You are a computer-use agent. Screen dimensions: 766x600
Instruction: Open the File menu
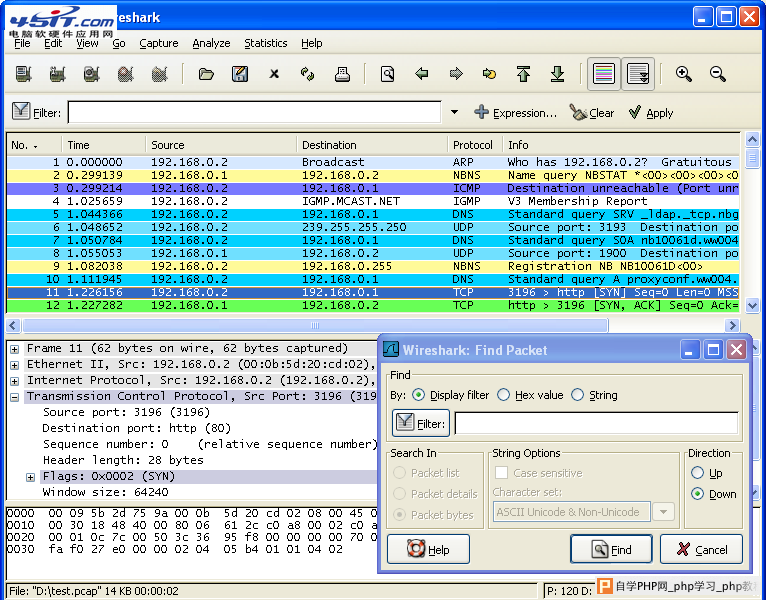22,43
